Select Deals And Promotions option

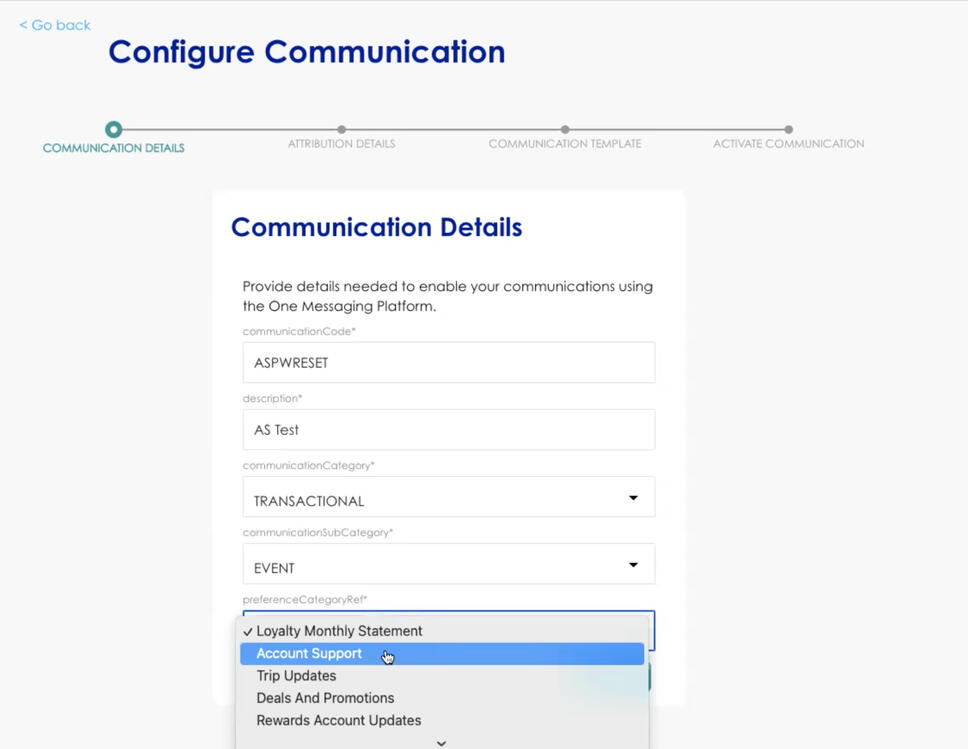(325, 698)
